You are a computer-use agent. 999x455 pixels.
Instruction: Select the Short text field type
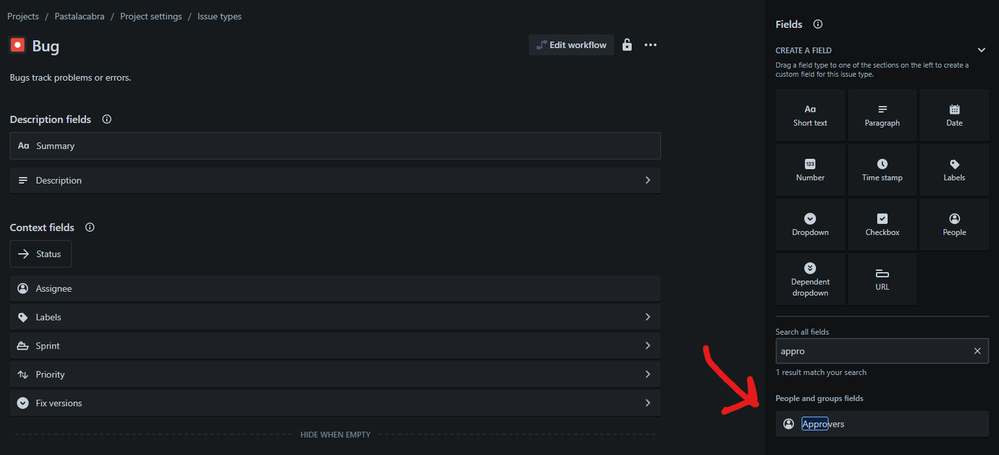810,115
